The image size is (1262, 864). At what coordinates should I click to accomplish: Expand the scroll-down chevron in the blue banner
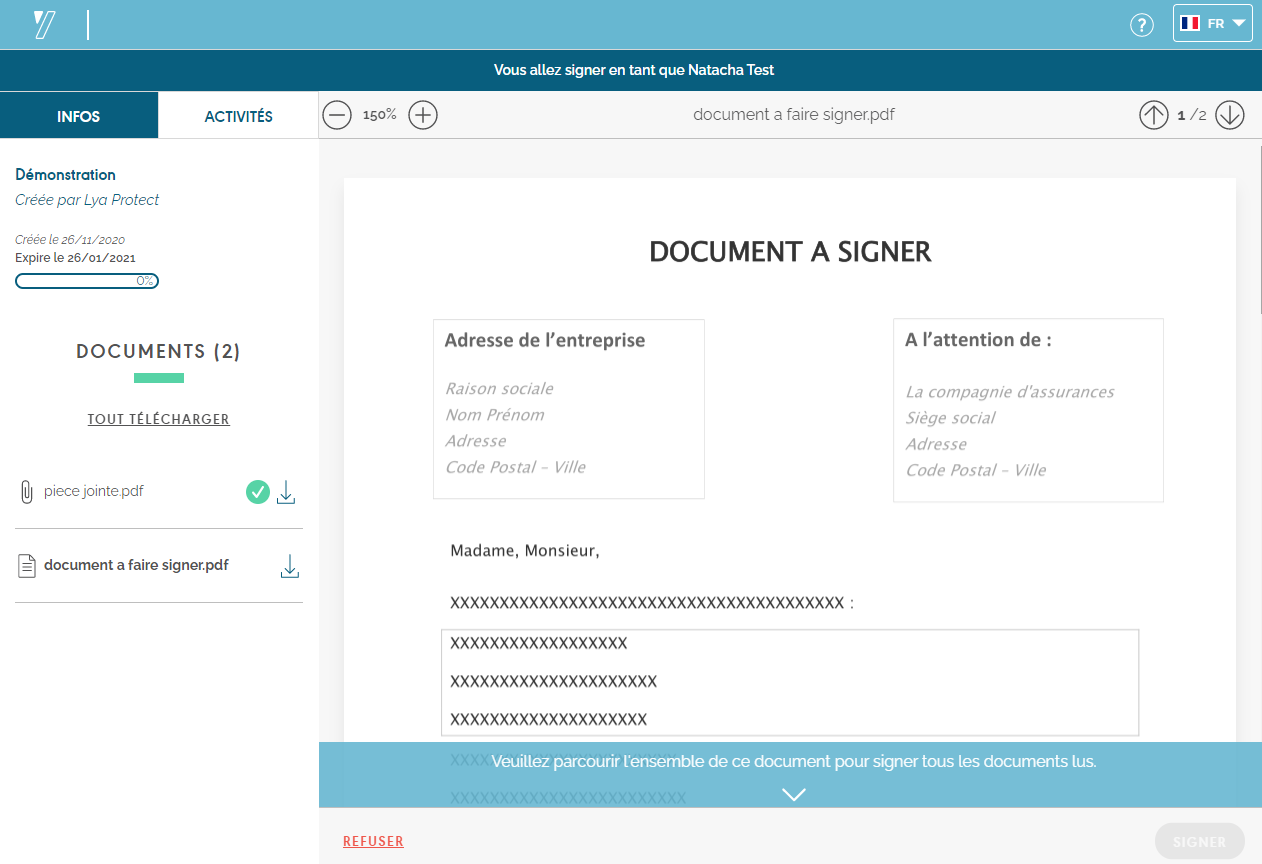(793, 794)
